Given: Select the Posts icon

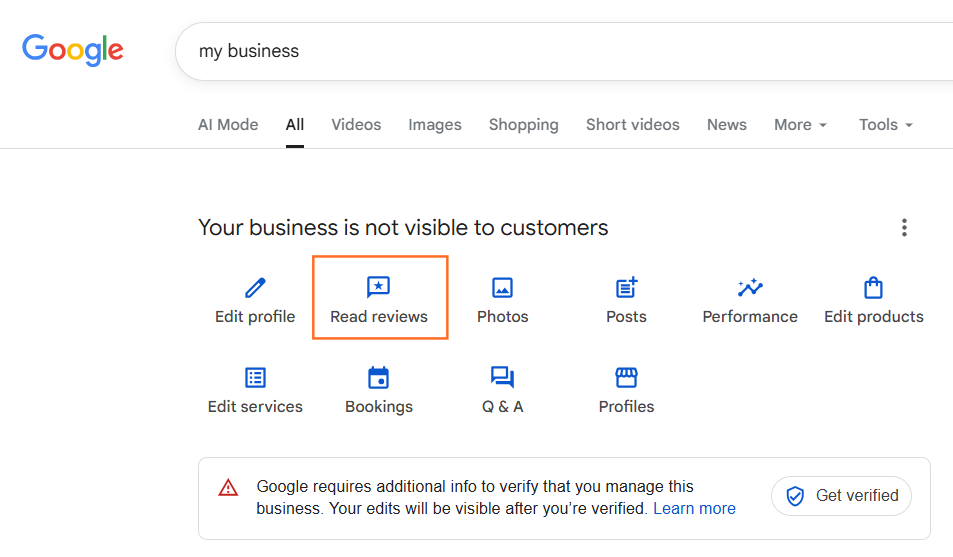Looking at the screenshot, I should coord(626,287).
